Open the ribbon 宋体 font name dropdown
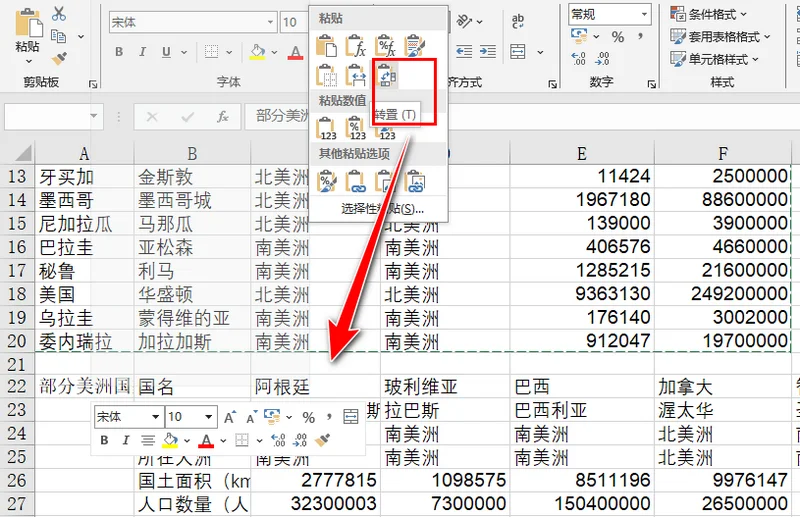Image resolution: width=800 pixels, height=517 pixels. point(270,22)
